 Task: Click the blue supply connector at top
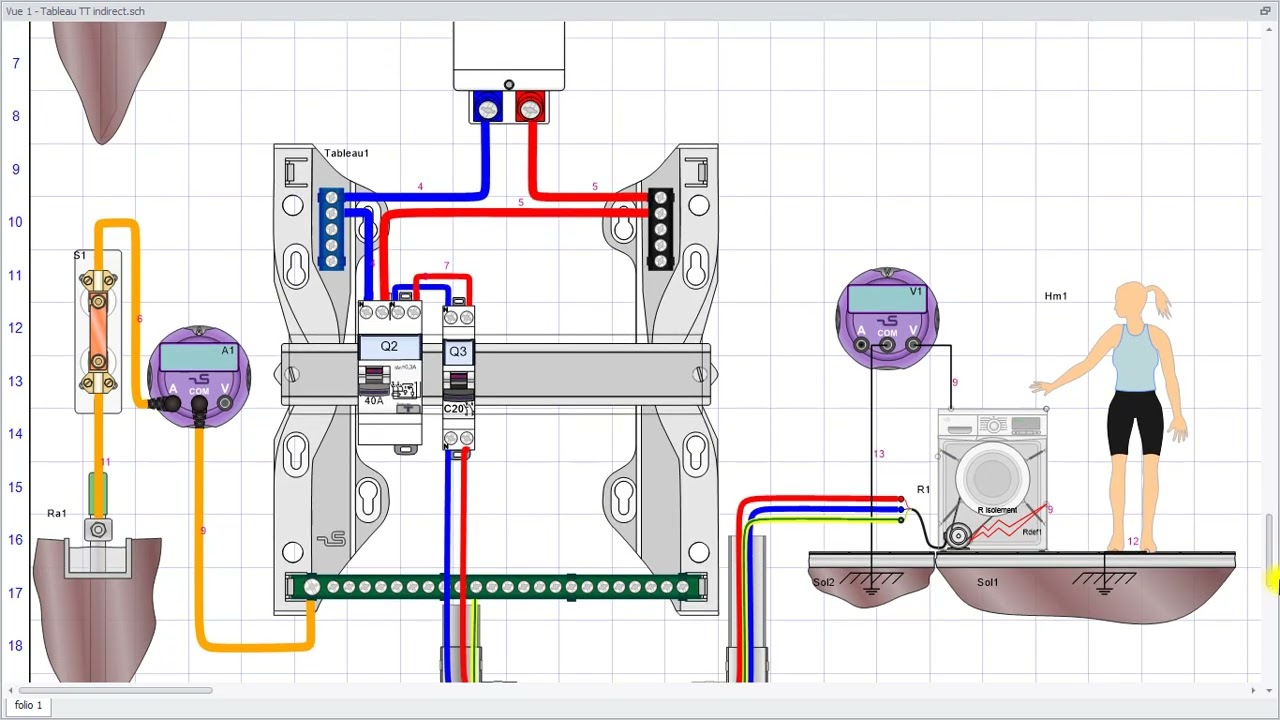point(487,107)
